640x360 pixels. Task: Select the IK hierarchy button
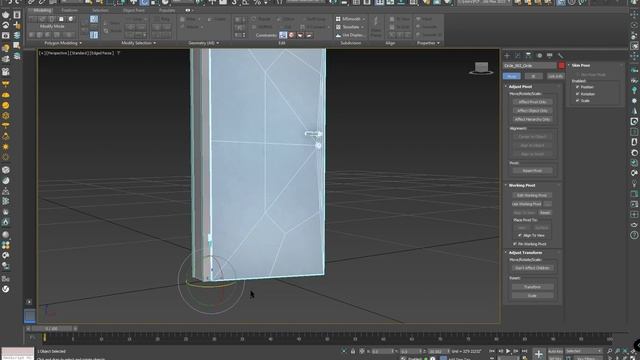click(x=533, y=76)
